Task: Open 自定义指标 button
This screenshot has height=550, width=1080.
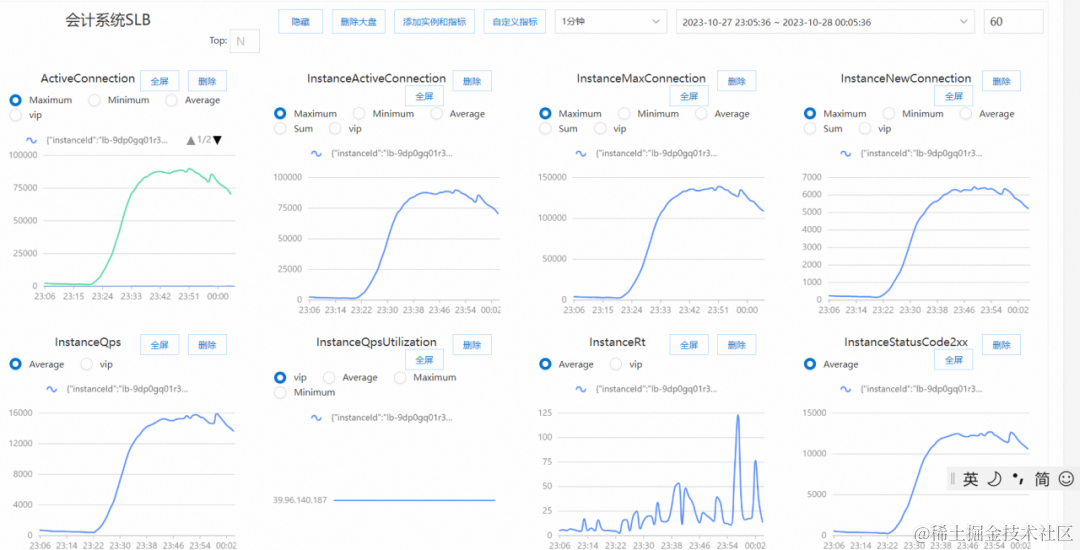Action: pyautogui.click(x=515, y=22)
